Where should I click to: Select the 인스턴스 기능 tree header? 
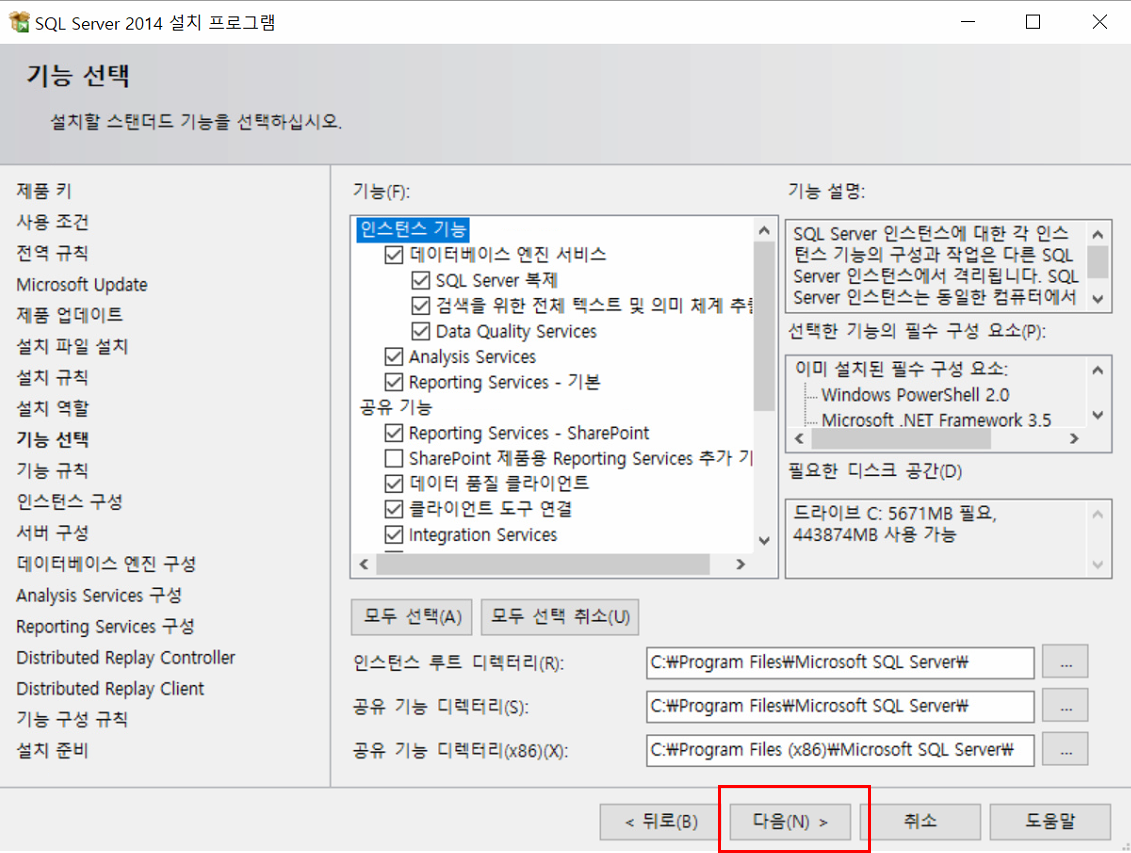pos(413,229)
